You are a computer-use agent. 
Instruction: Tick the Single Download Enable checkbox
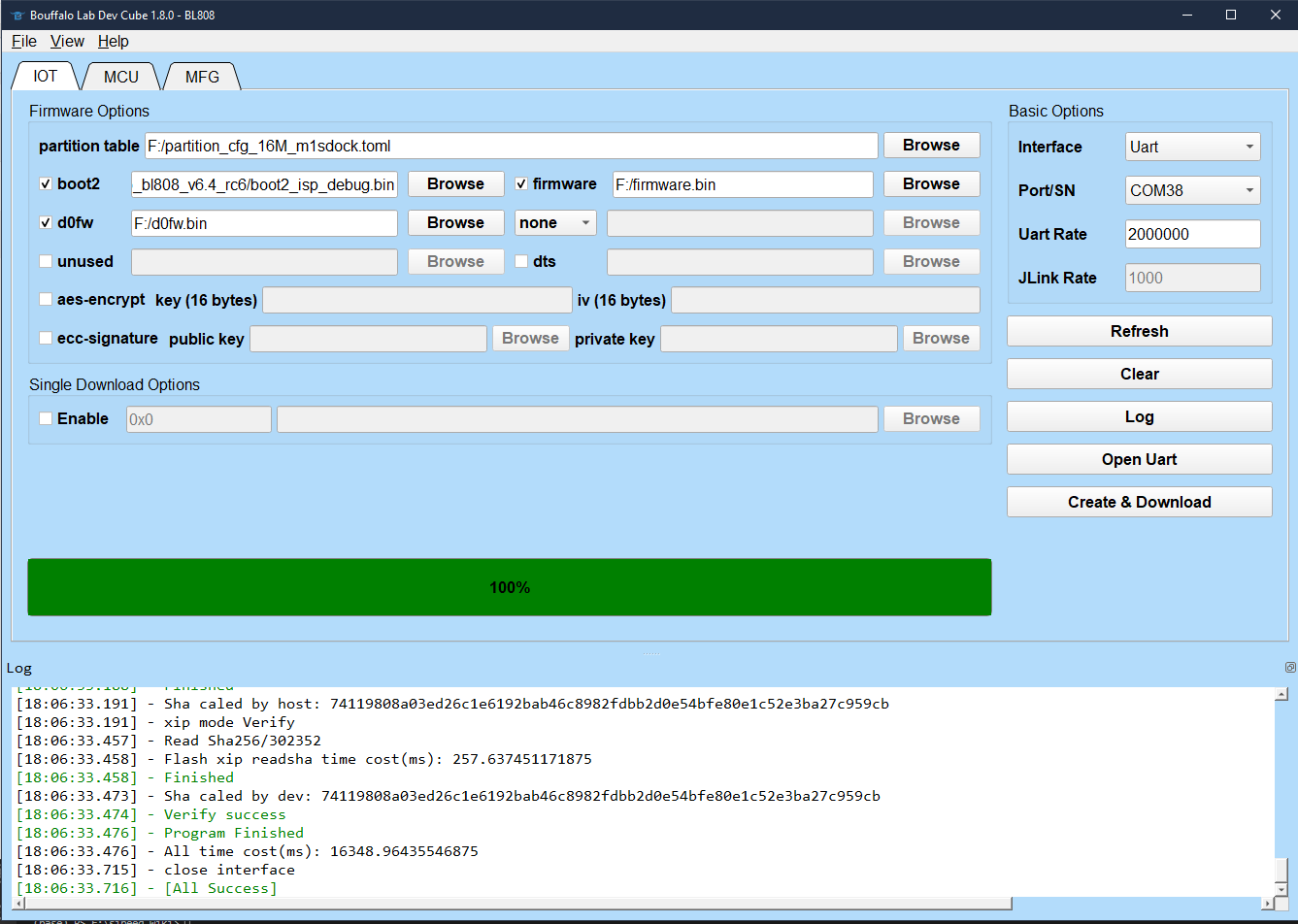coord(45,418)
